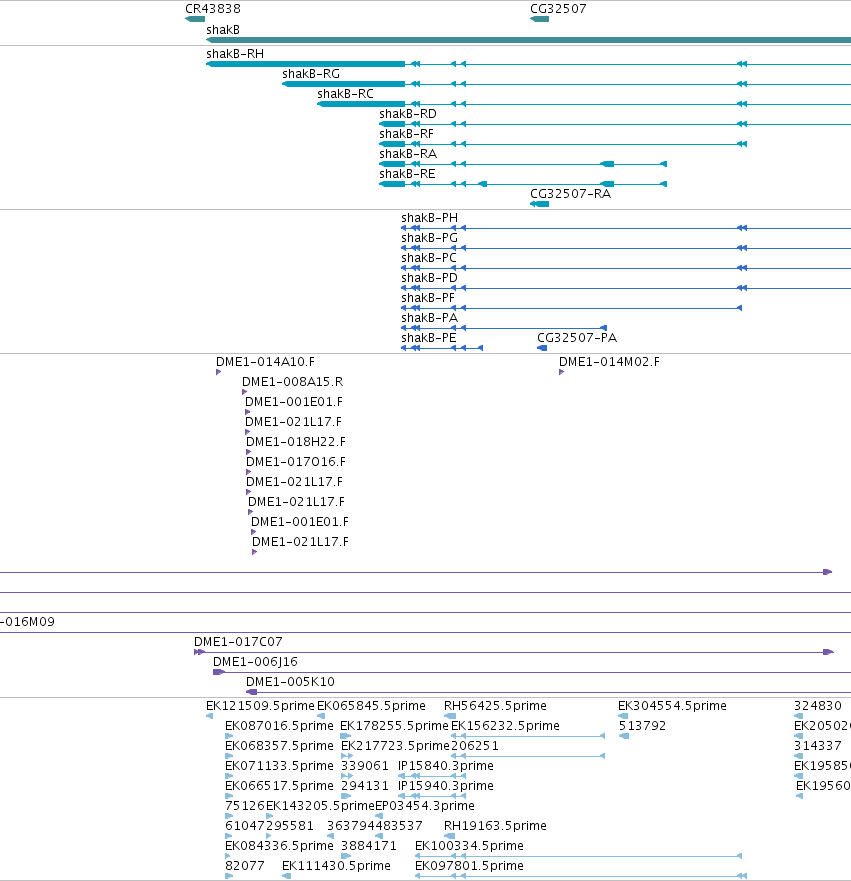This screenshot has width=851, height=881.
Task: Open the shakB-PA coding feature
Action: (x=504, y=328)
